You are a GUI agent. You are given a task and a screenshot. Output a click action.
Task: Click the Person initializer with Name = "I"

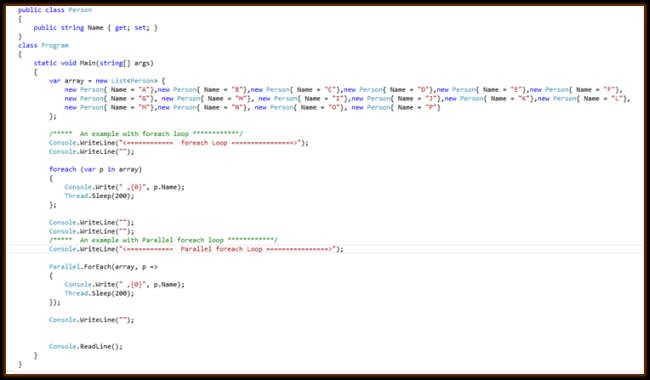pyautogui.click(x=304, y=99)
